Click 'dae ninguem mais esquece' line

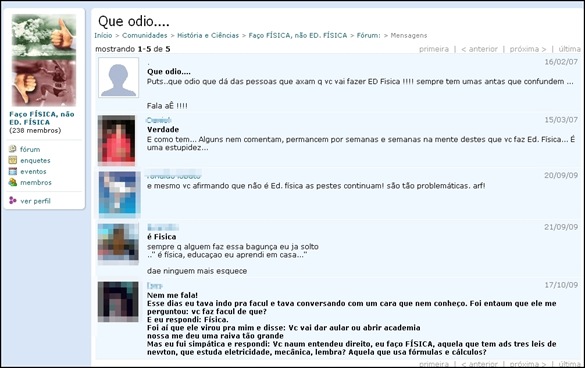click(x=197, y=271)
